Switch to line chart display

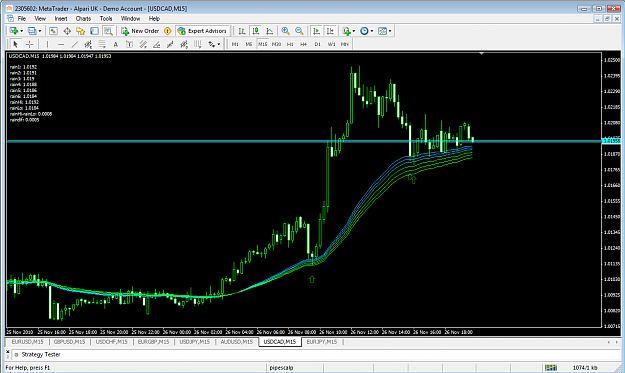tap(270, 31)
